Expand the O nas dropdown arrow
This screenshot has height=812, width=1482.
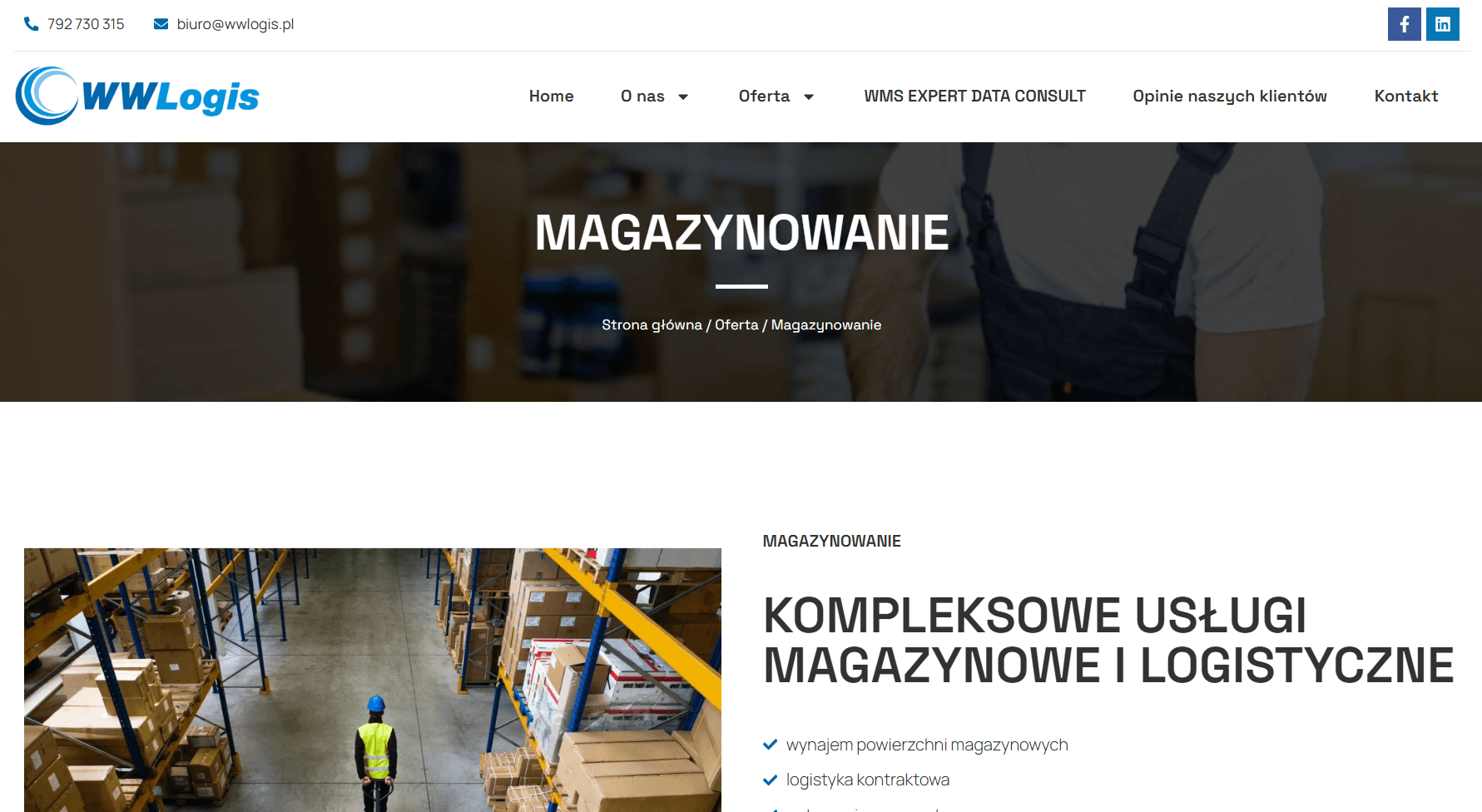coord(683,97)
